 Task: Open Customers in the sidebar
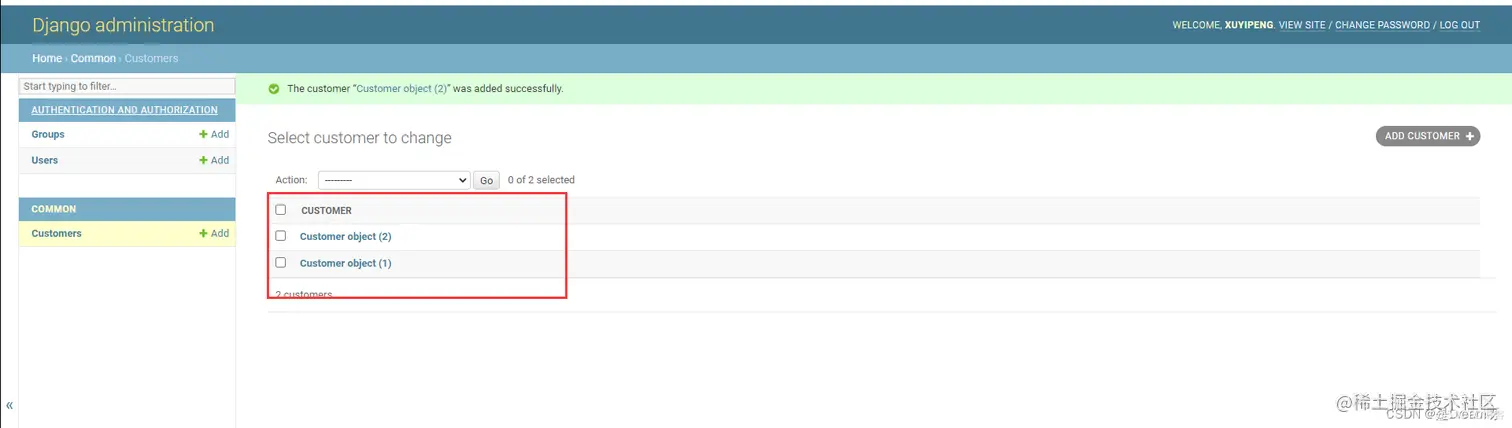[57, 233]
